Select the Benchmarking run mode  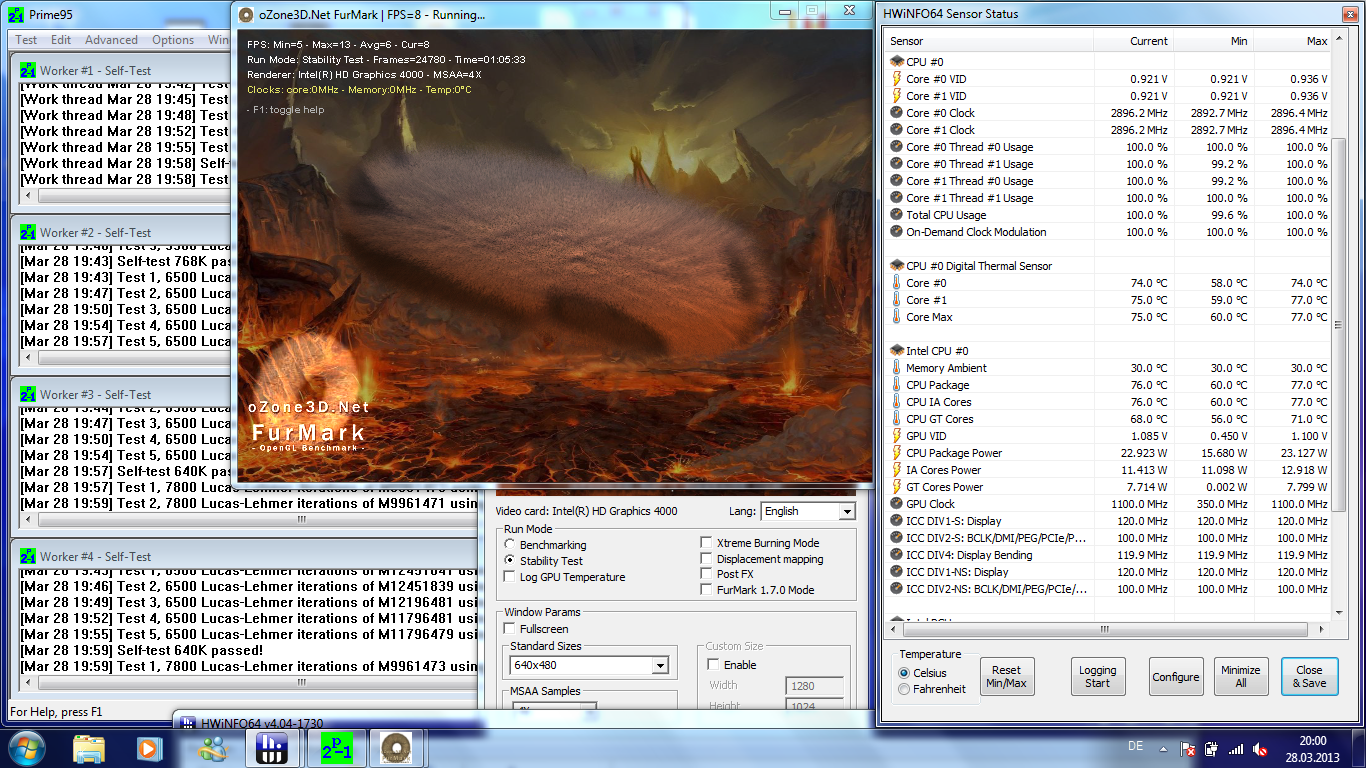[510, 545]
